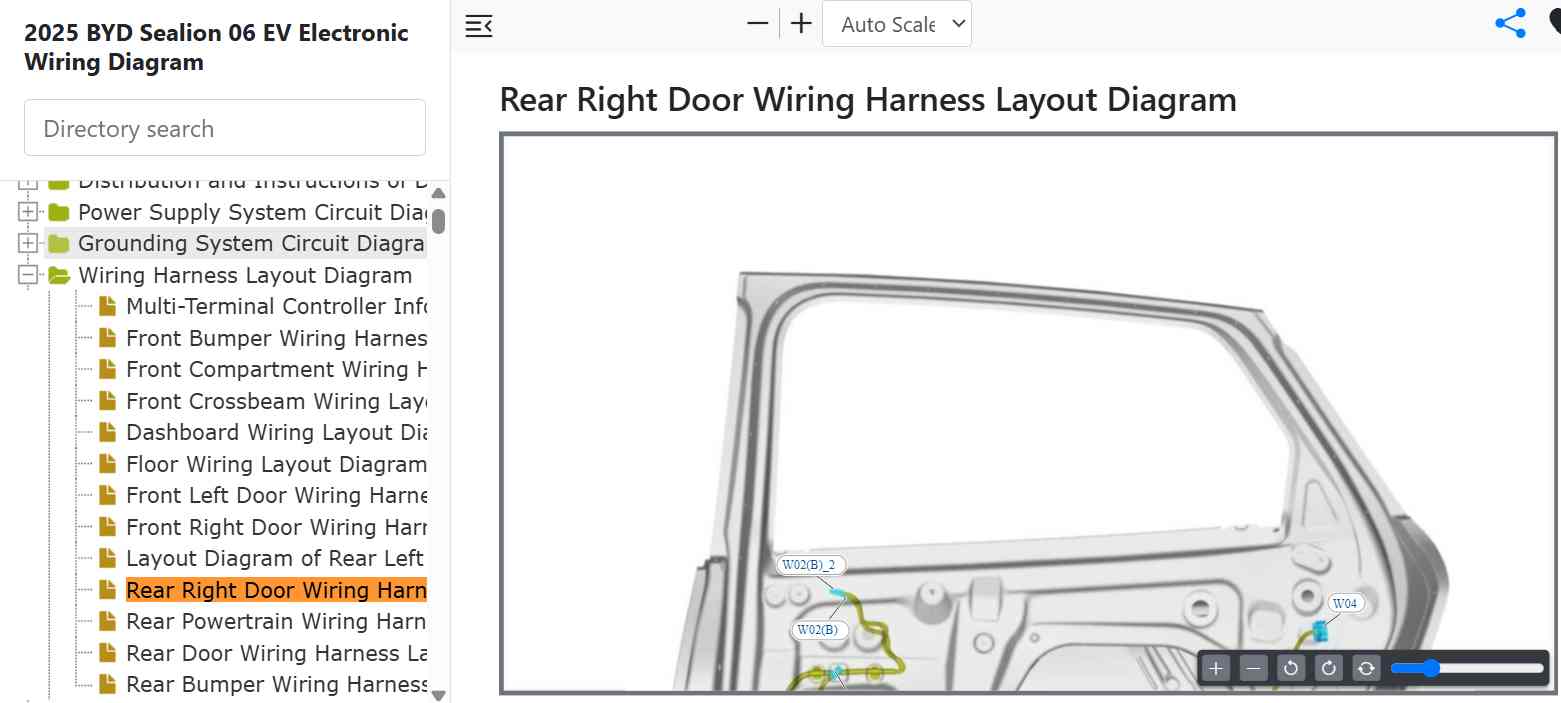The height and width of the screenshot is (703, 1561).
Task: Click the W02(B) connector label
Action: pos(820,630)
